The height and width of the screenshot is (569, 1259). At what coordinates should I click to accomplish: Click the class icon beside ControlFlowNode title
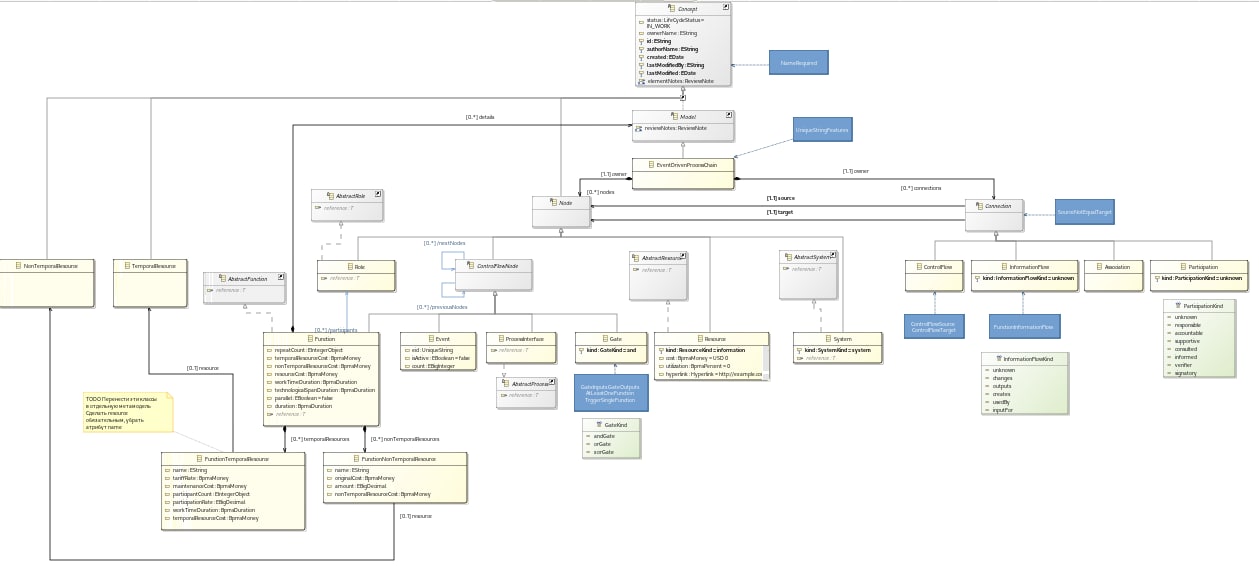[471, 265]
